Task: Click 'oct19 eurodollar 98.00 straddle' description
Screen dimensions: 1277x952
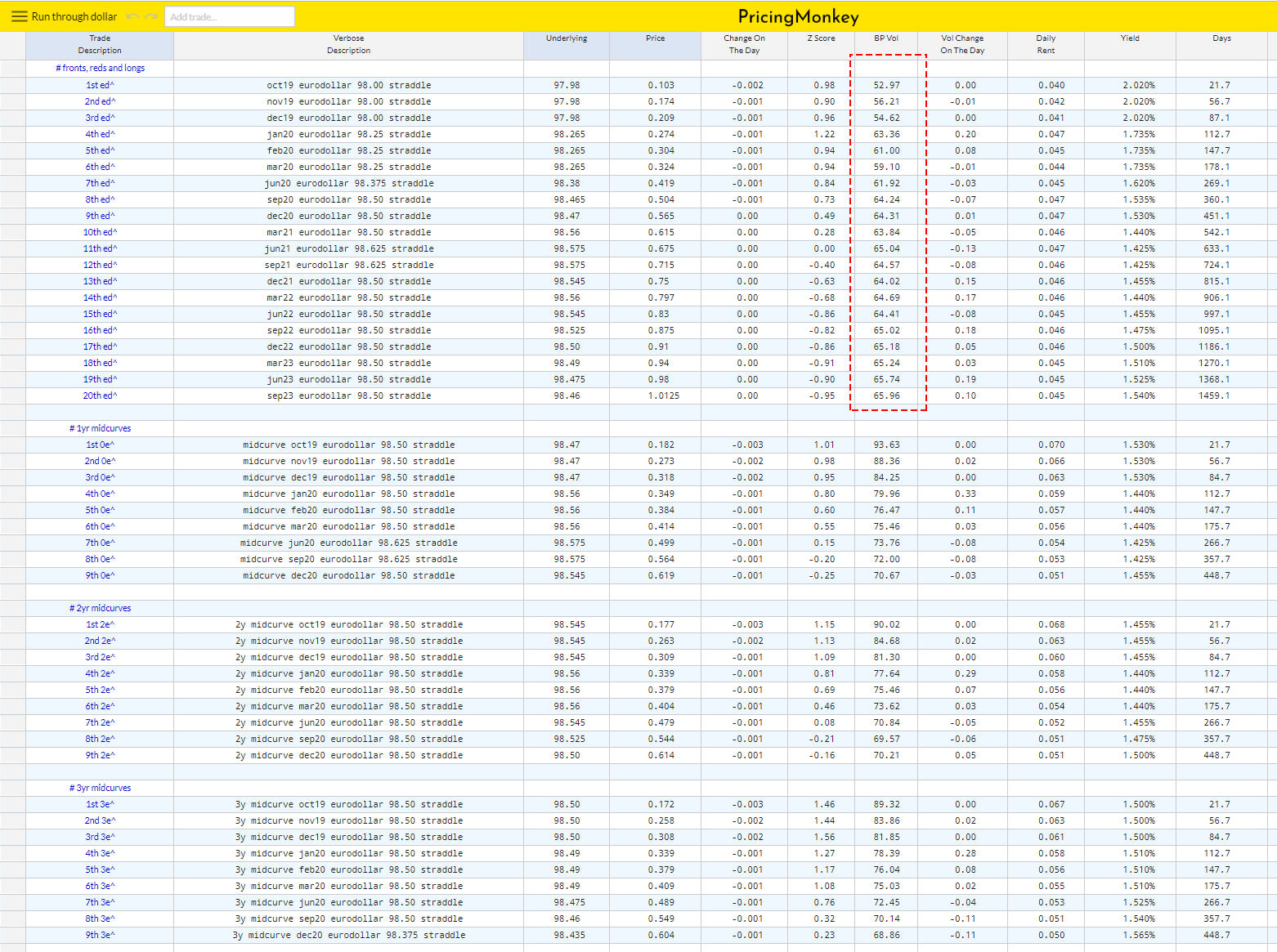Action: (x=348, y=85)
